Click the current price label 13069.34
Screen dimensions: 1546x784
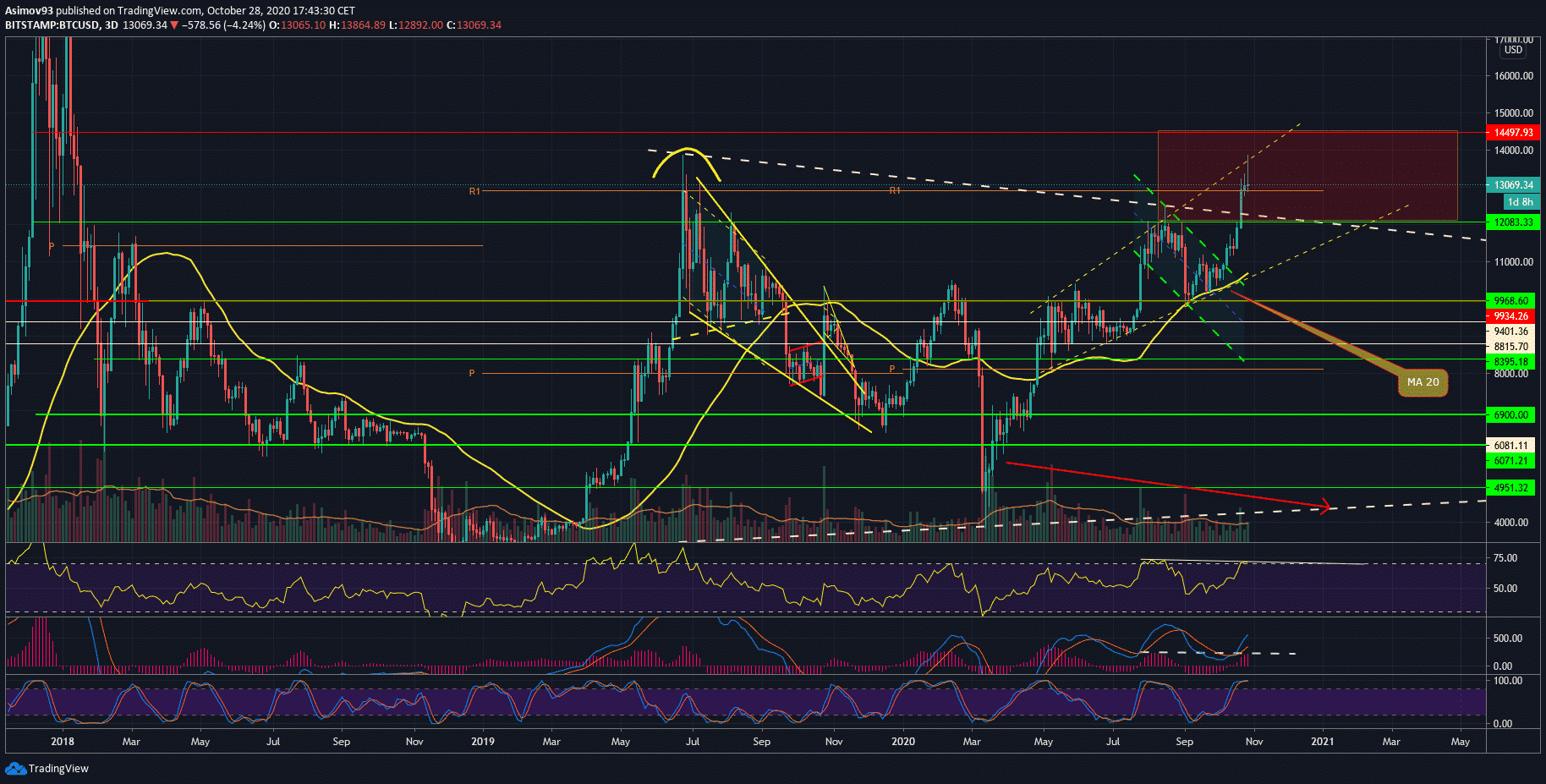pyautogui.click(x=1513, y=185)
